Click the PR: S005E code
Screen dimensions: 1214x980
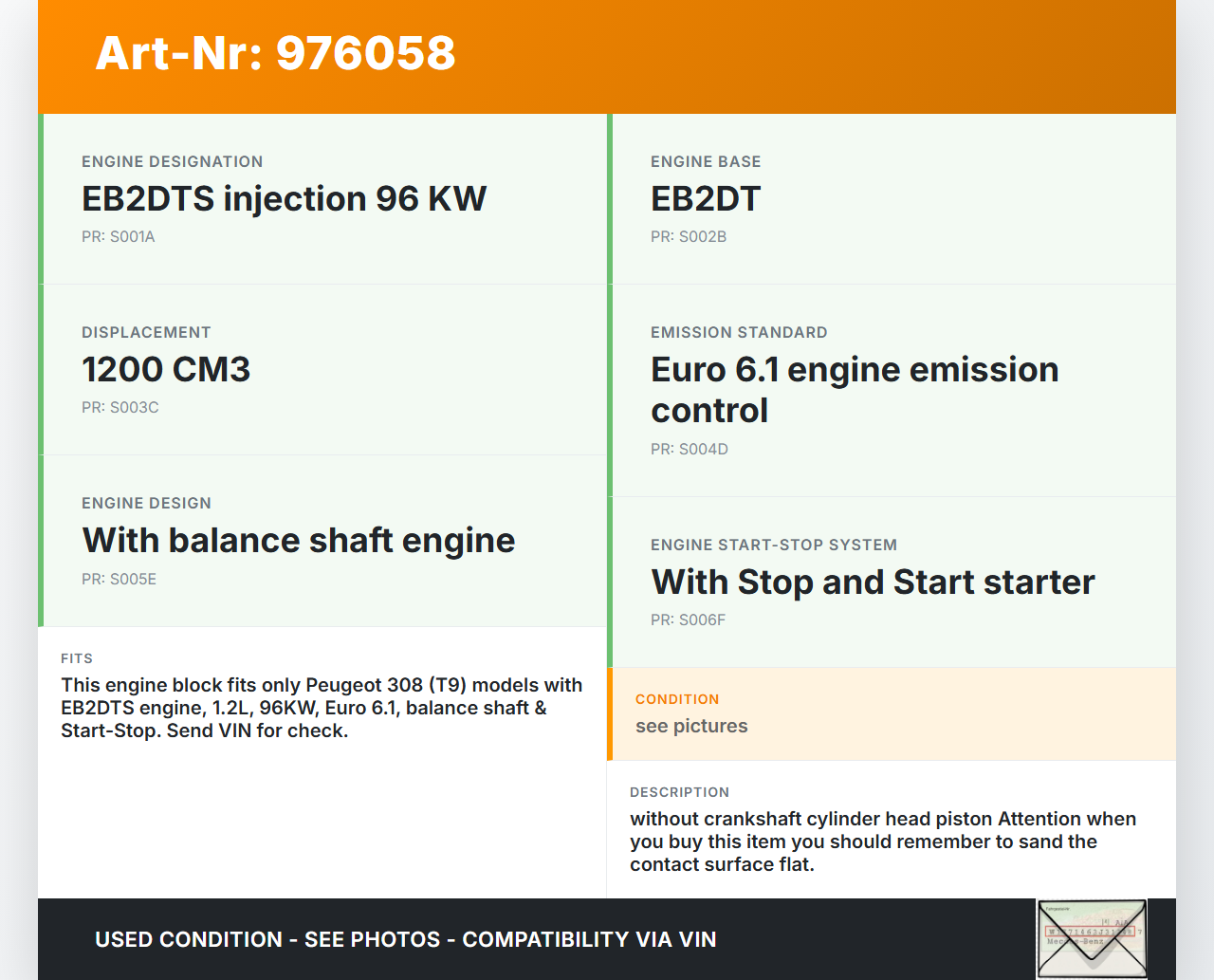pyautogui.click(x=119, y=580)
